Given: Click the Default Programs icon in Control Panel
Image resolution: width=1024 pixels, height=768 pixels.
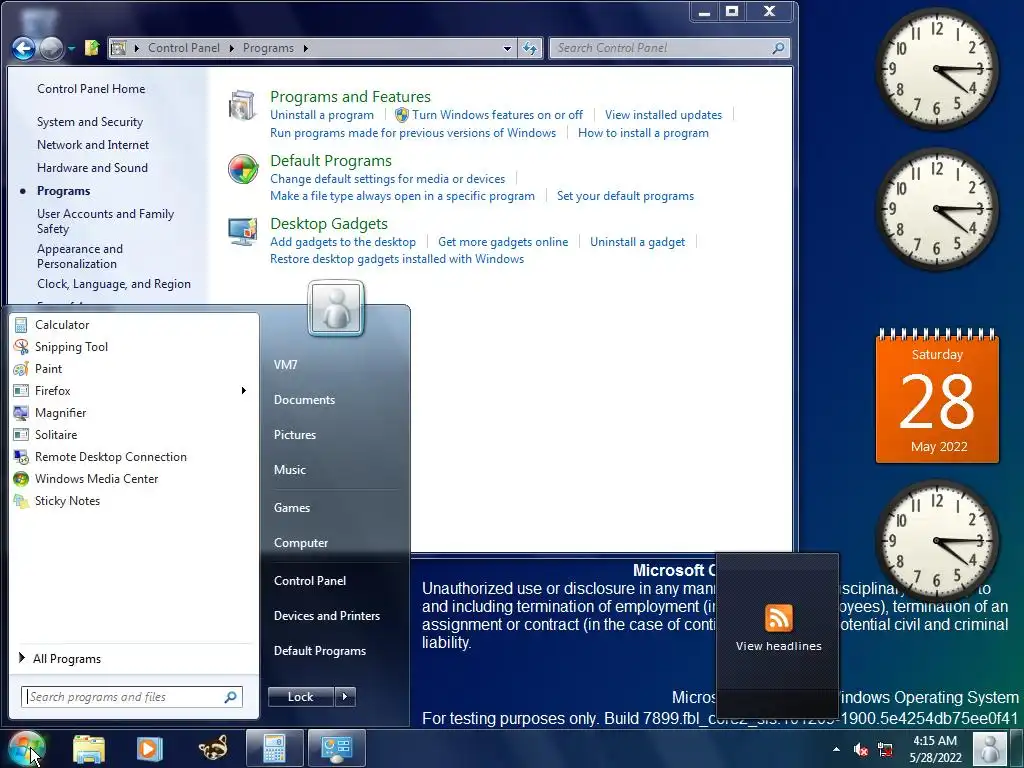Looking at the screenshot, I should point(243,169).
